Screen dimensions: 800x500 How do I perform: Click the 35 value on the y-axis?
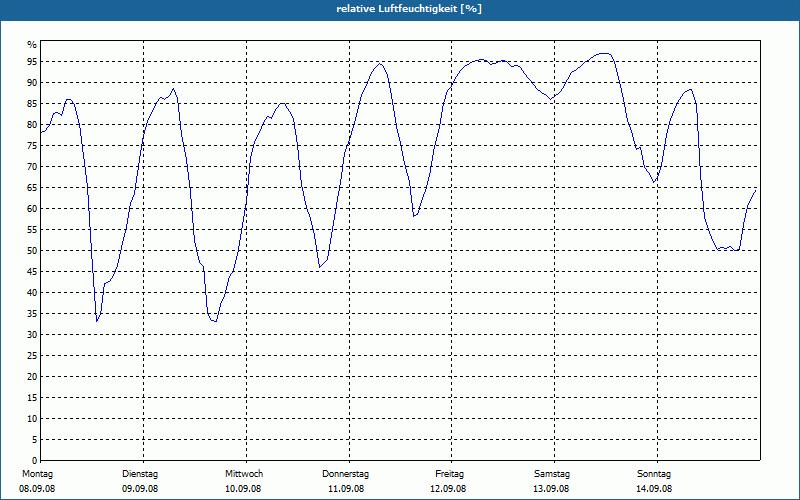pyautogui.click(x=32, y=314)
